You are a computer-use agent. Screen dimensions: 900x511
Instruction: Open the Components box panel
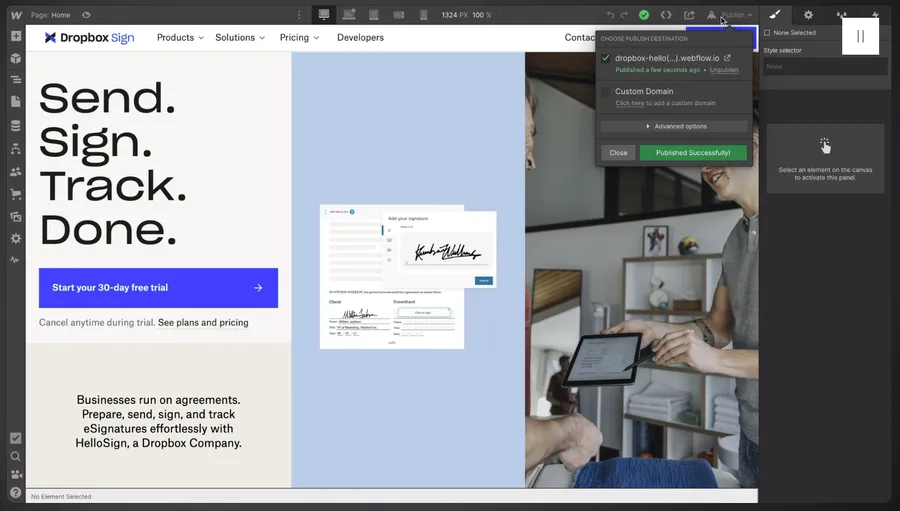tap(16, 58)
